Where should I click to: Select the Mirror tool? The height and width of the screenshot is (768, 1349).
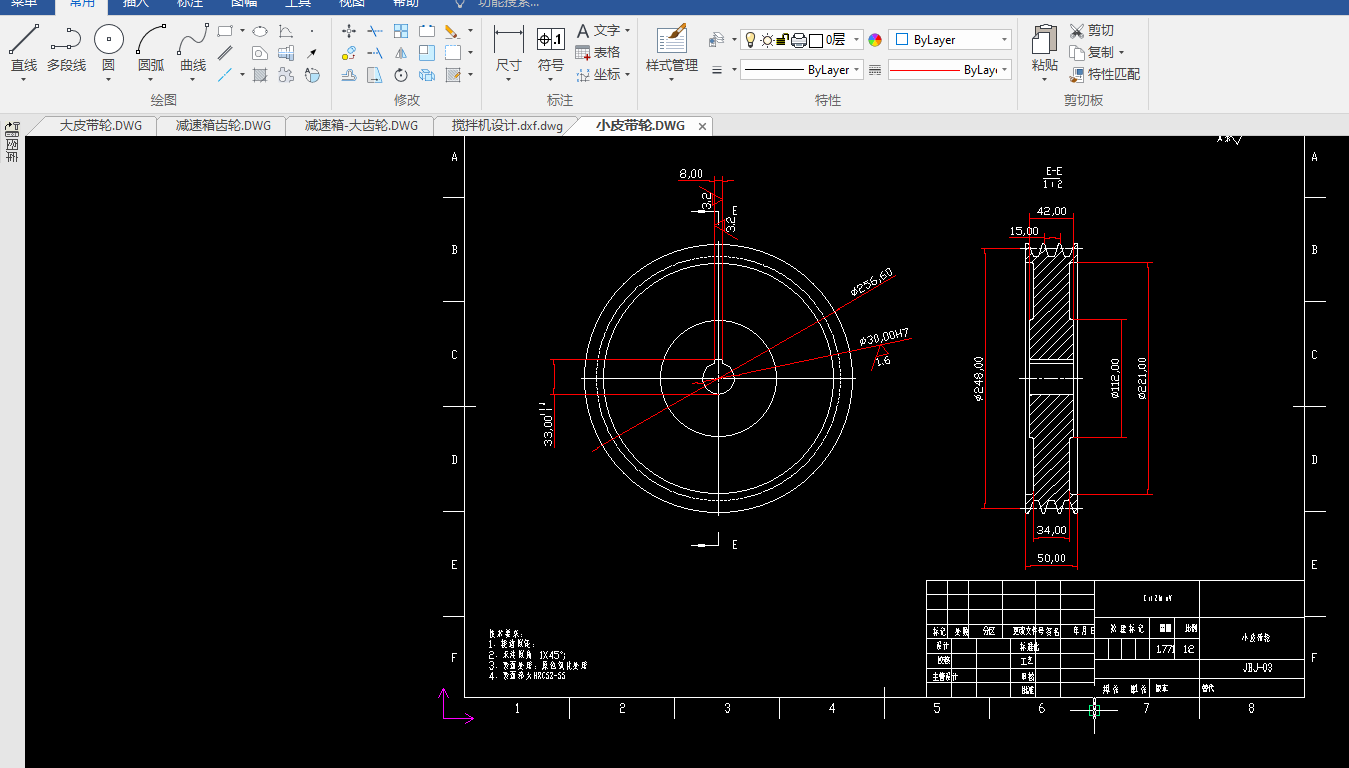(401, 53)
